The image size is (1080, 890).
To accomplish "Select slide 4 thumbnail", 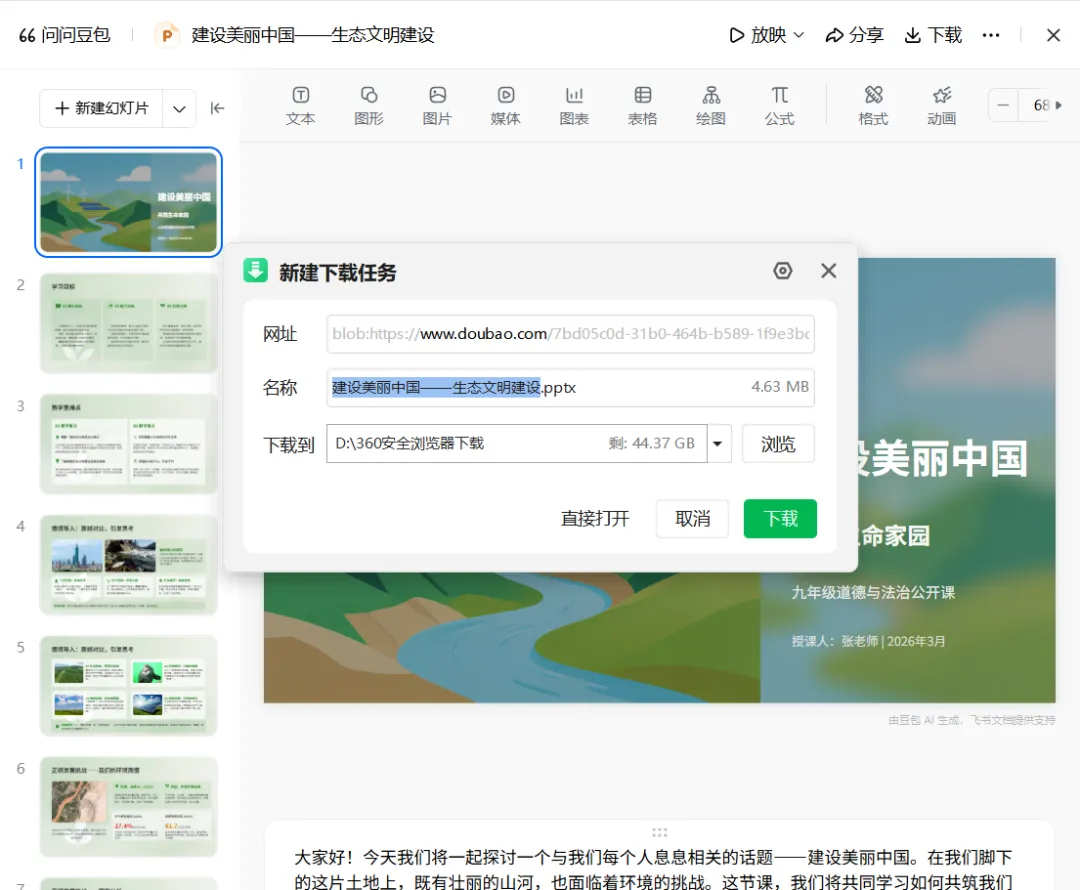I will 128,565.
